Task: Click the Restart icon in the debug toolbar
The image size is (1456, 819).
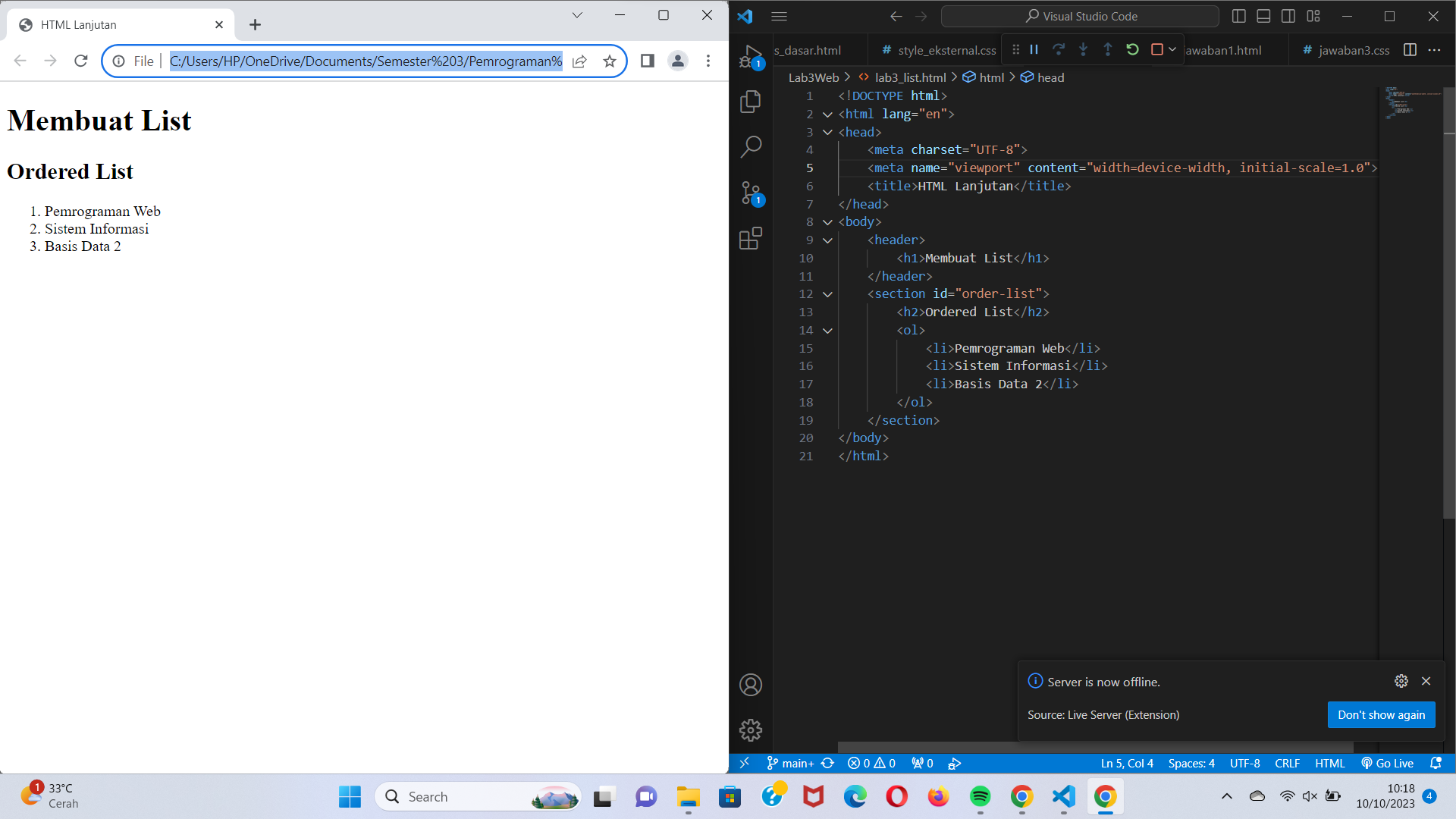Action: point(1132,49)
